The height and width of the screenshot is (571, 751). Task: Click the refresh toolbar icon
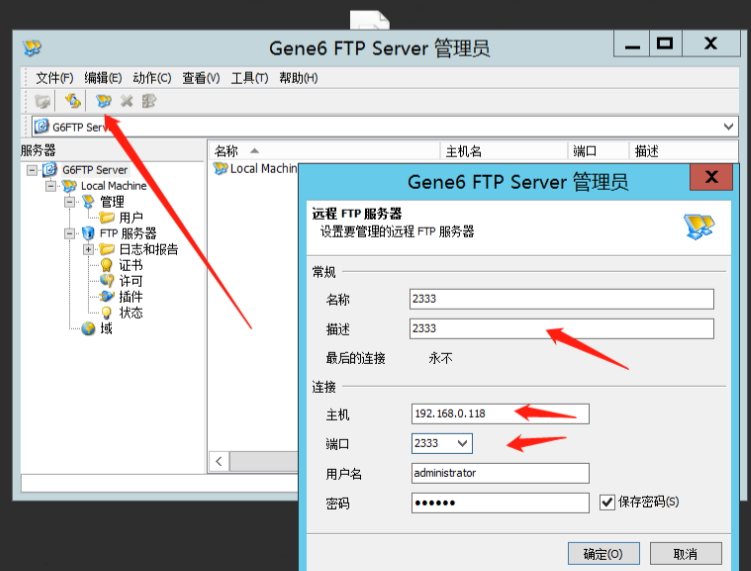(x=73, y=101)
